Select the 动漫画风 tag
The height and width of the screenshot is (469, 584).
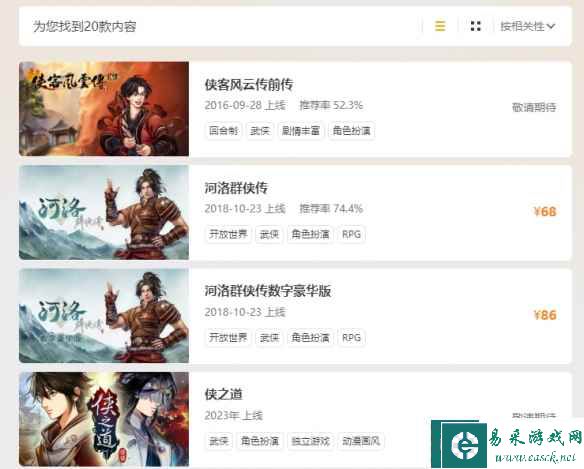pyautogui.click(x=361, y=441)
